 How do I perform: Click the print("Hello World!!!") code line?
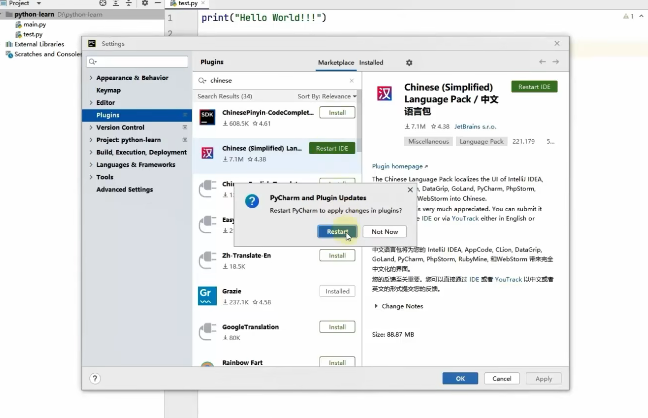click(x=264, y=18)
